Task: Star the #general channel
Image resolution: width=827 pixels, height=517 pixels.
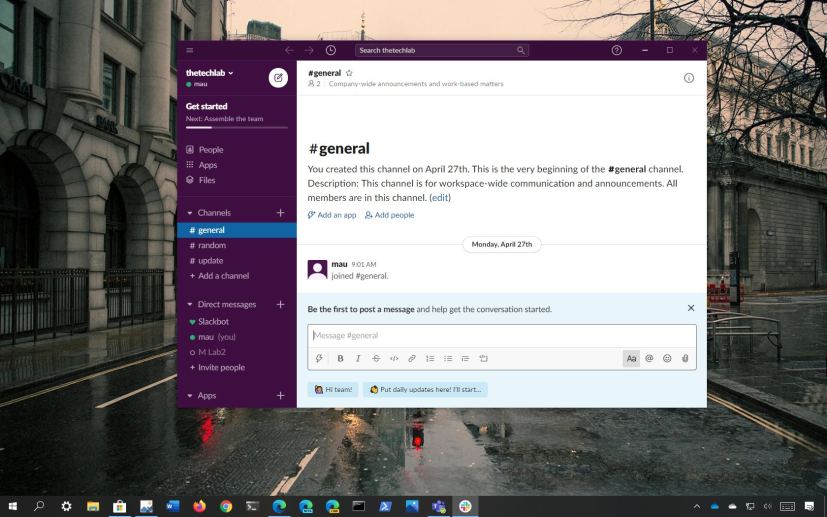Action: (x=349, y=73)
